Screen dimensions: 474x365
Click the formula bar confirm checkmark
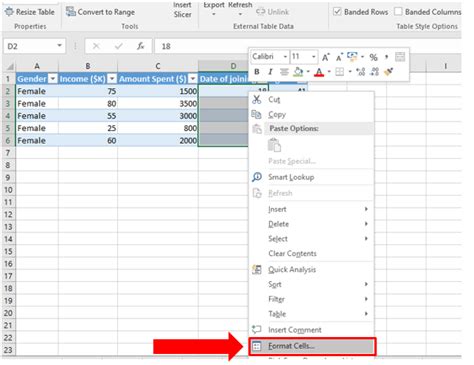pos(118,46)
